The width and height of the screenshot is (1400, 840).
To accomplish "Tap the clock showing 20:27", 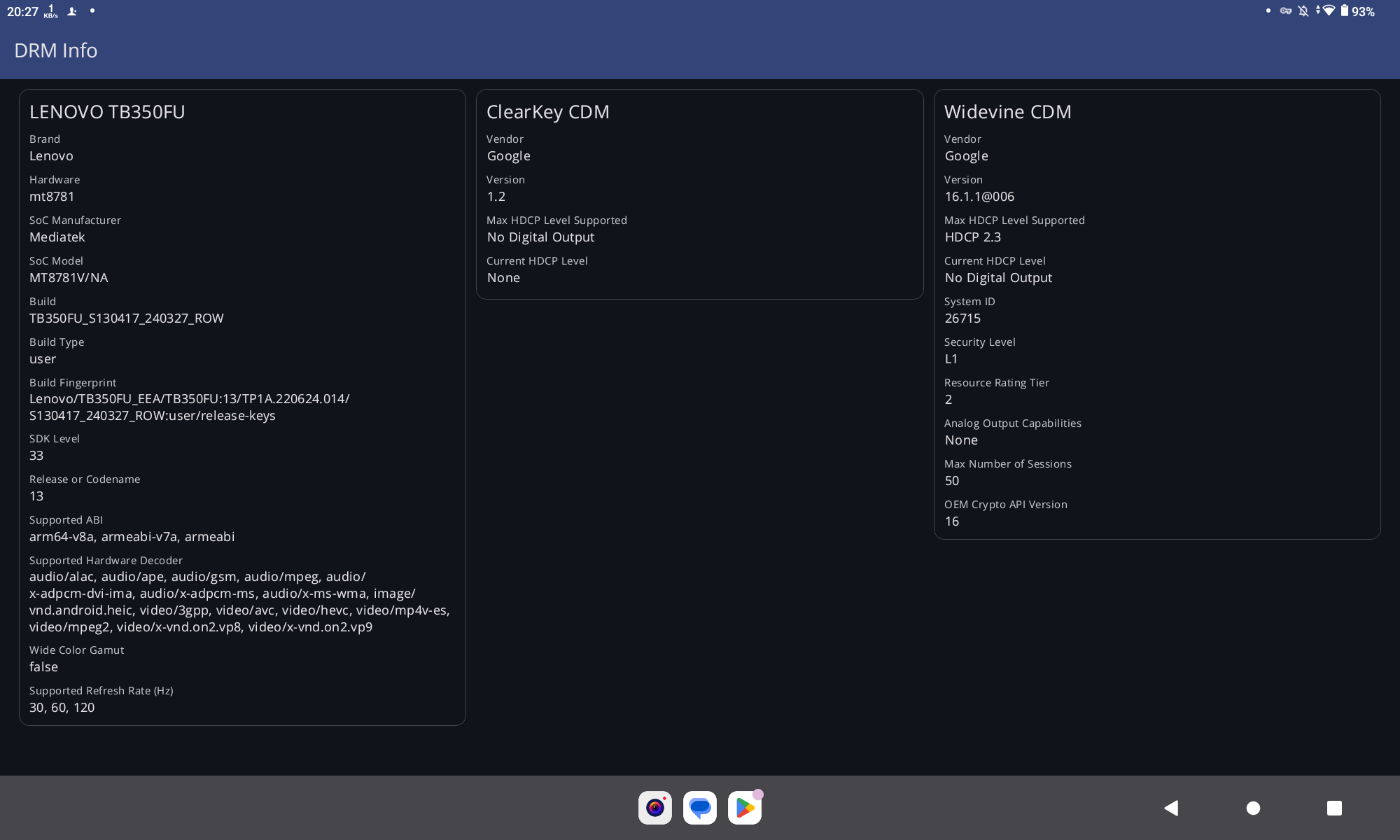I will (22, 11).
